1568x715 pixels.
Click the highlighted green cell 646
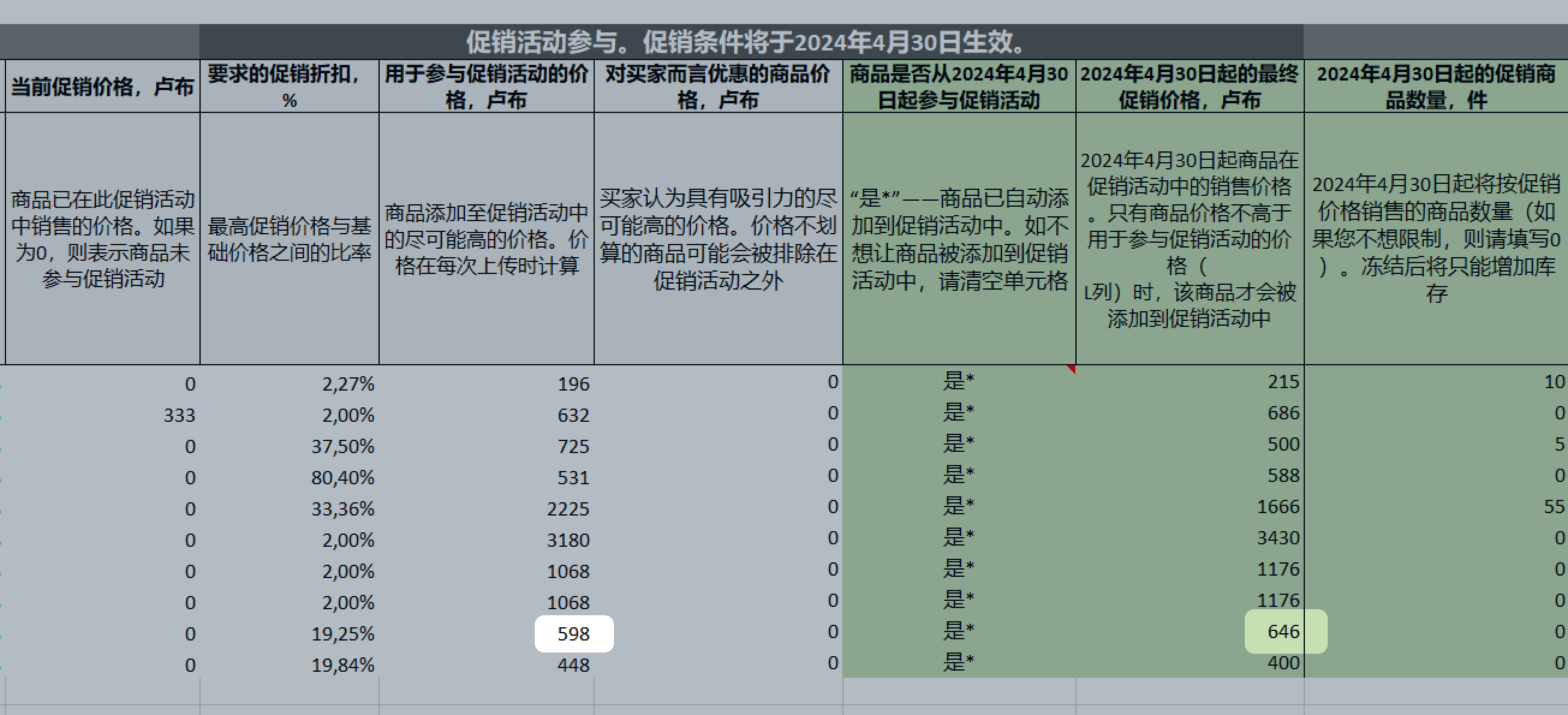[x=1286, y=631]
